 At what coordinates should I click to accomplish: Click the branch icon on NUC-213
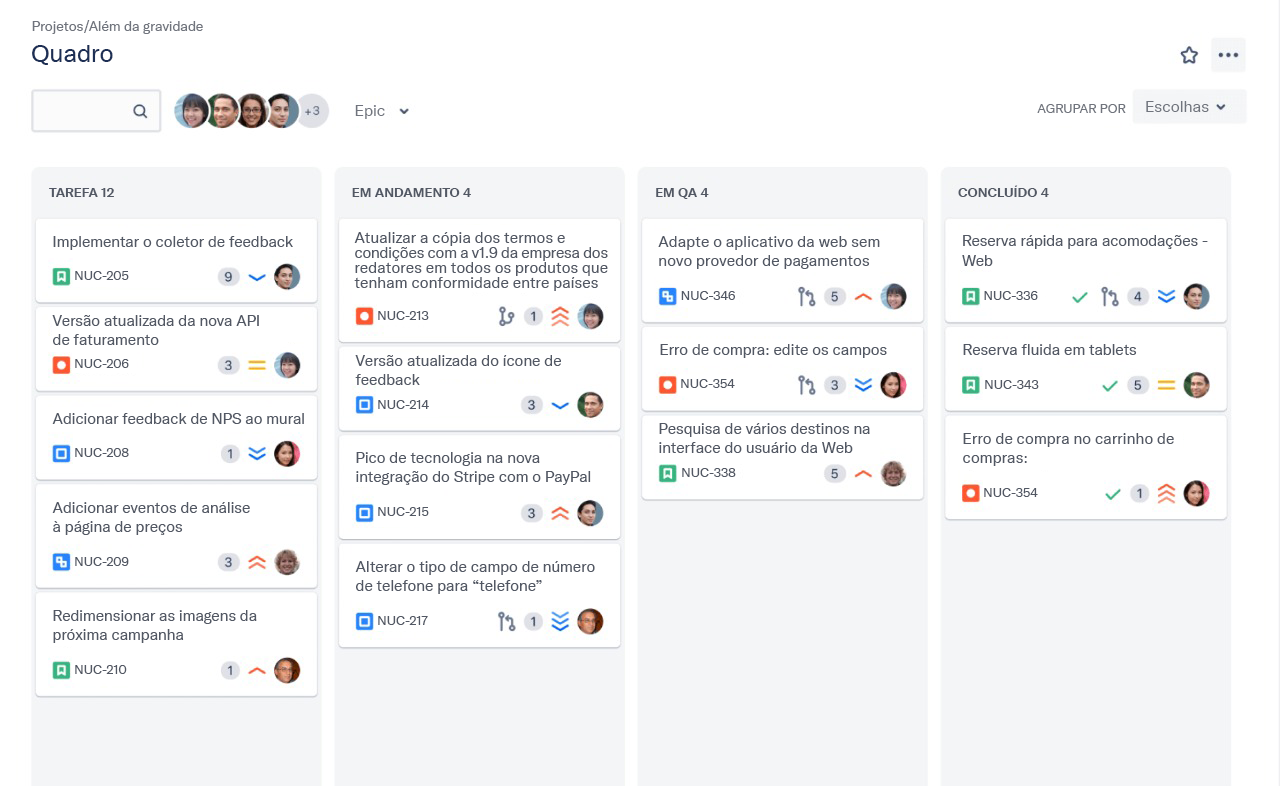tap(506, 316)
